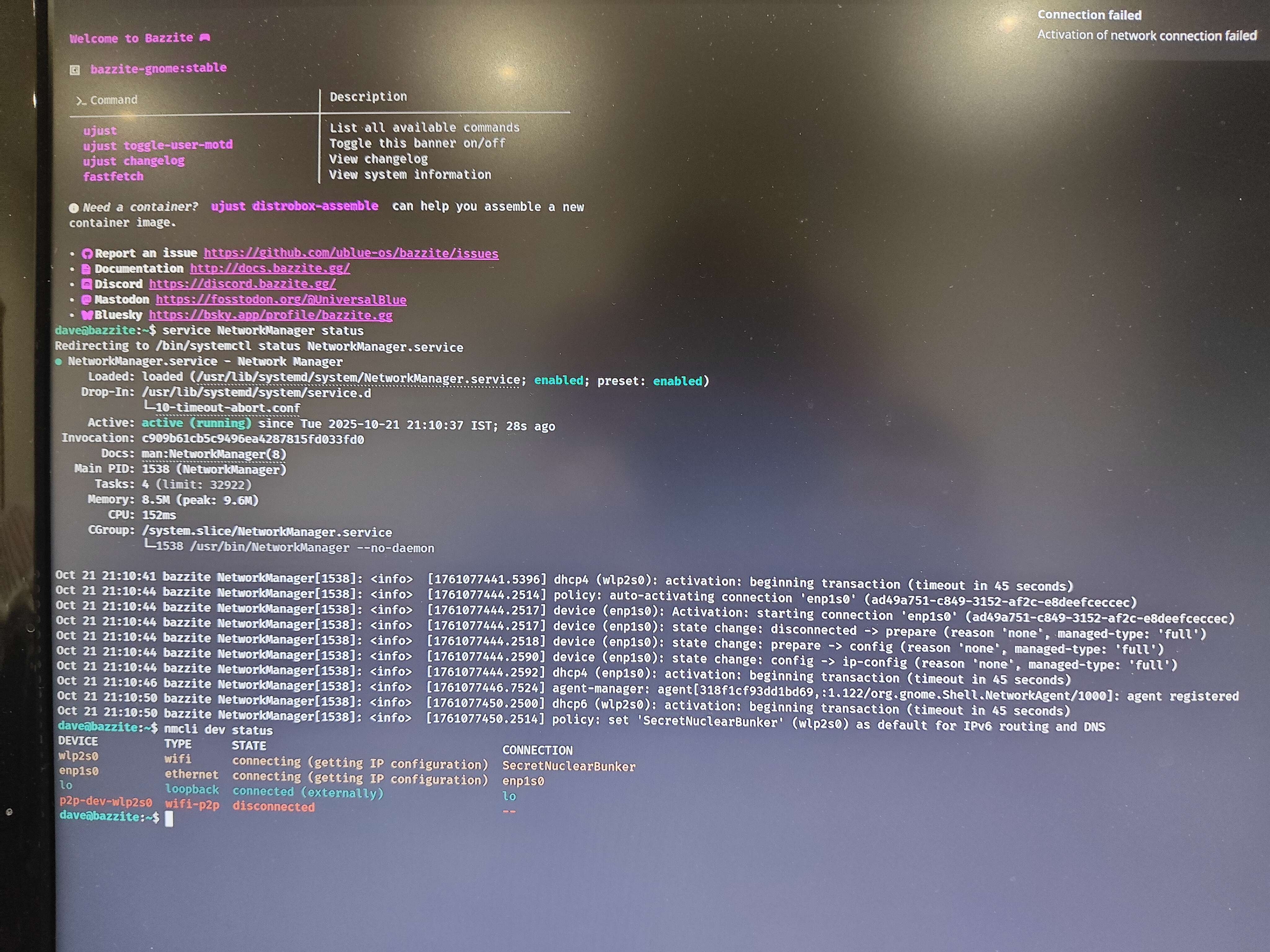Click the Bluesky butterfly icon

coord(87,315)
